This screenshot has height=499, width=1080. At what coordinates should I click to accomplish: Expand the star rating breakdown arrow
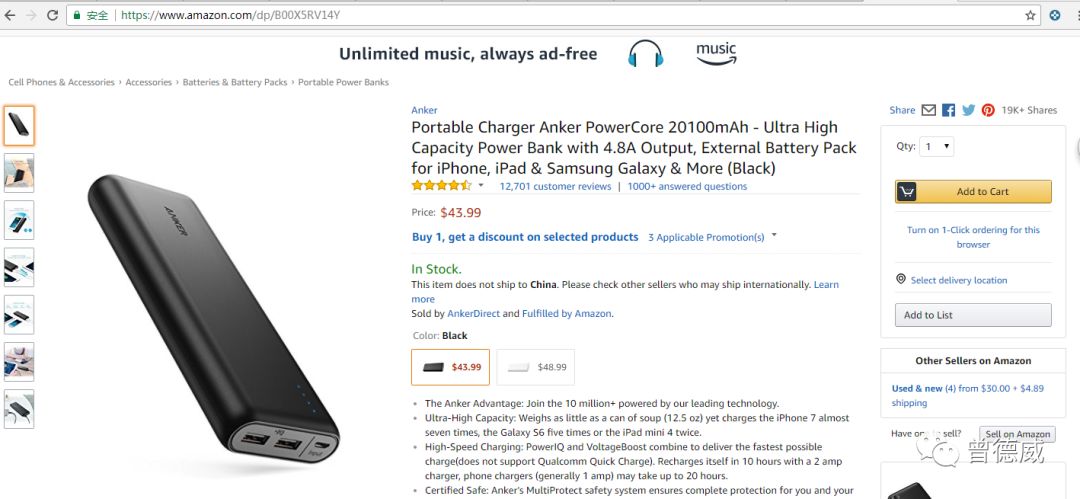[481, 186]
